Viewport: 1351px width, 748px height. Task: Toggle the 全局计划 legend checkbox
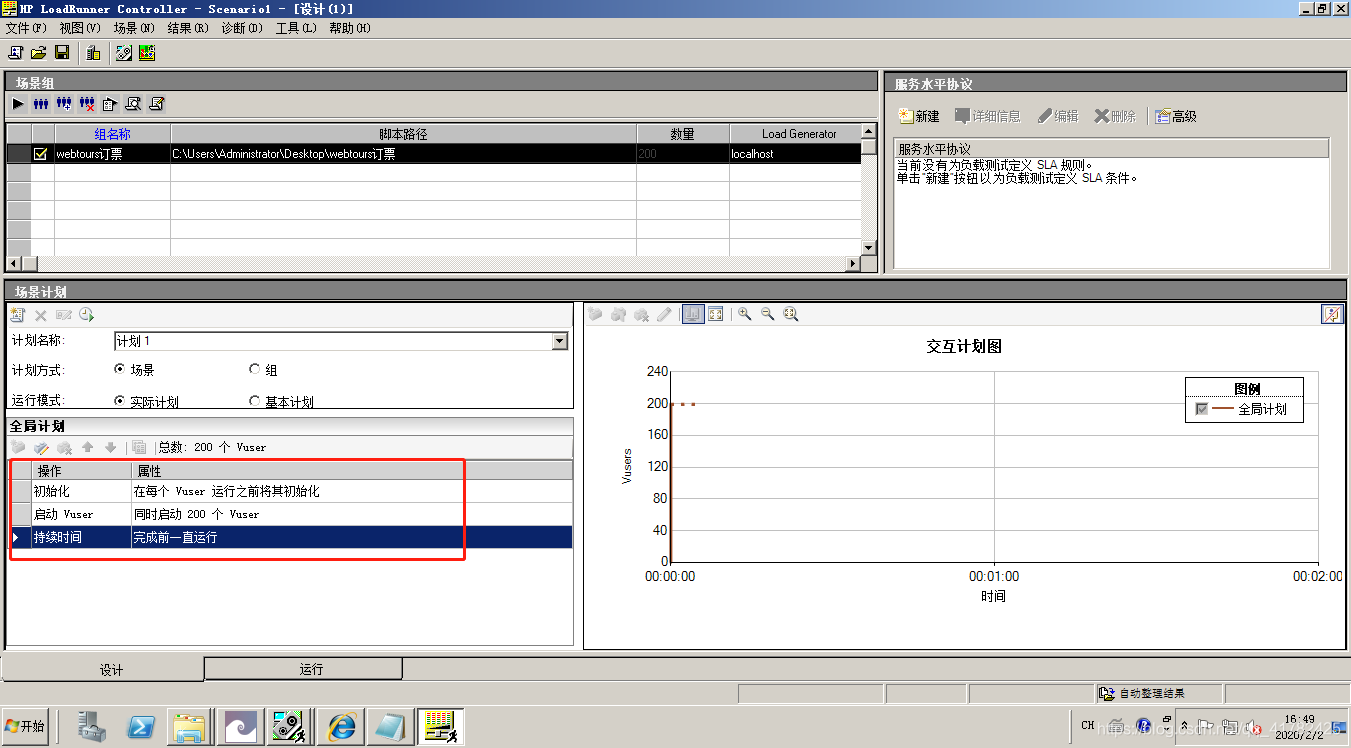click(1202, 409)
